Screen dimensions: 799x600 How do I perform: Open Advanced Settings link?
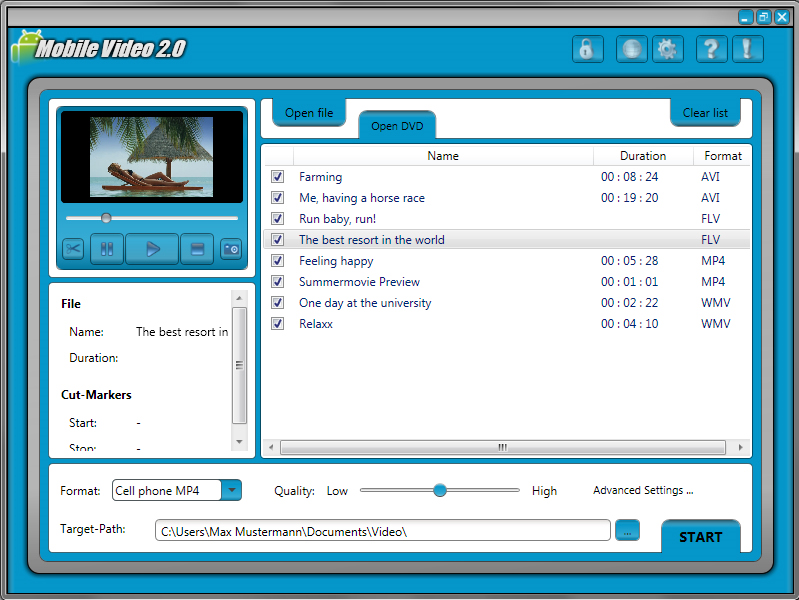click(642, 490)
